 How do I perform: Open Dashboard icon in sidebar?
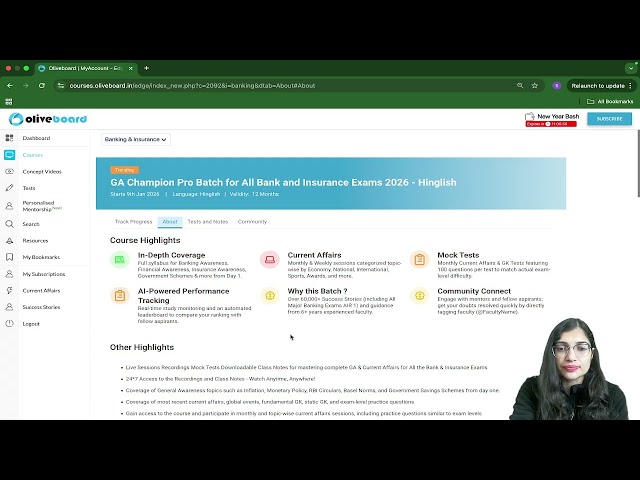[x=10, y=138]
